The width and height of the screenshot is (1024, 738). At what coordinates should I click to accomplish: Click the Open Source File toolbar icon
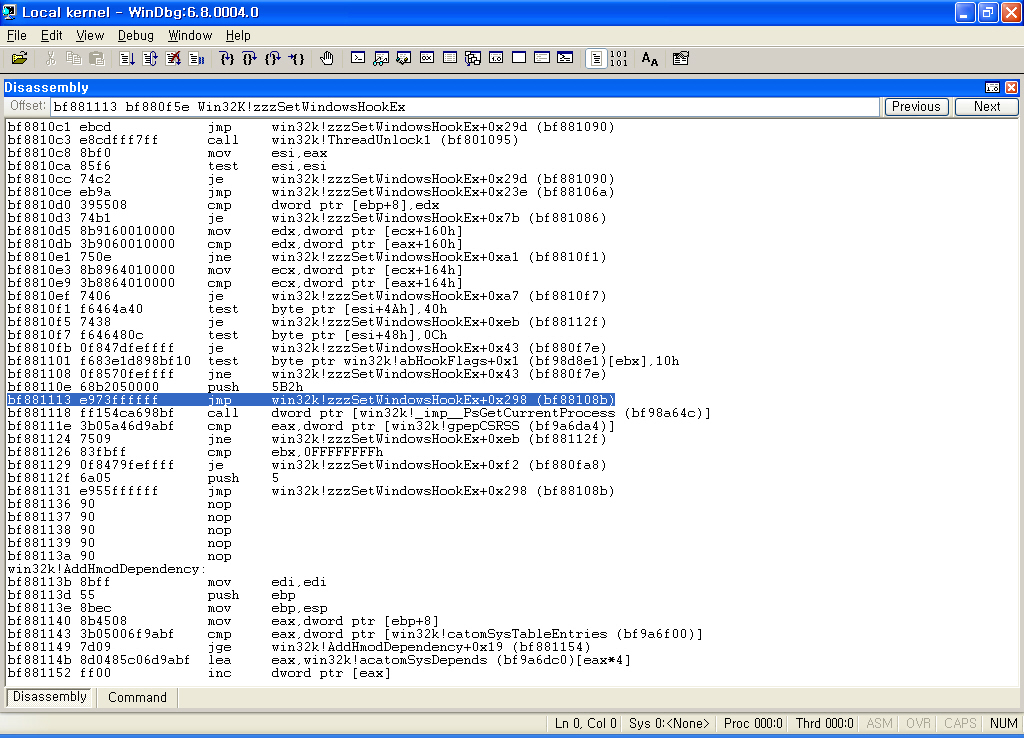(x=20, y=59)
